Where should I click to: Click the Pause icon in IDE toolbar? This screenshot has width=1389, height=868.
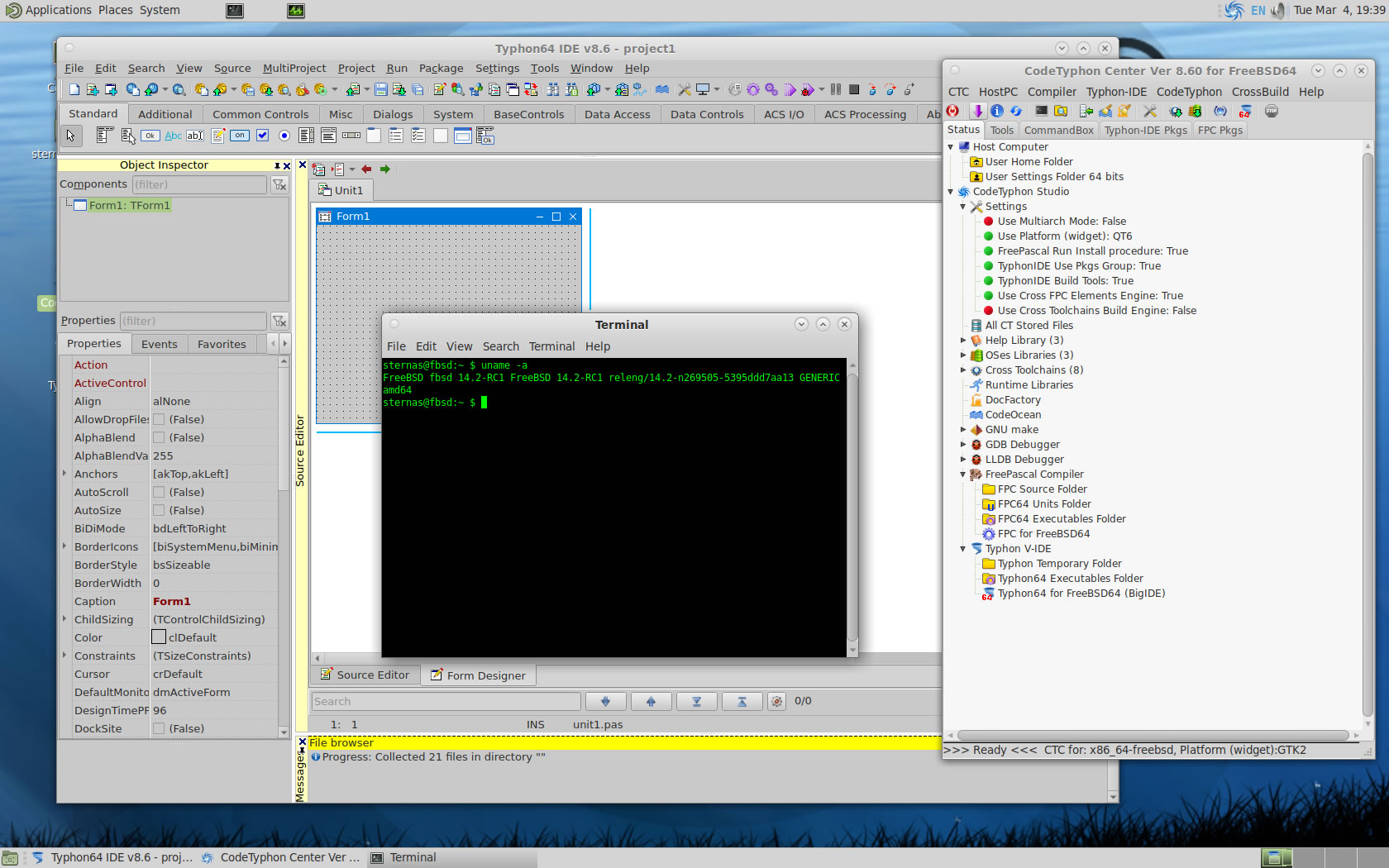click(x=836, y=89)
